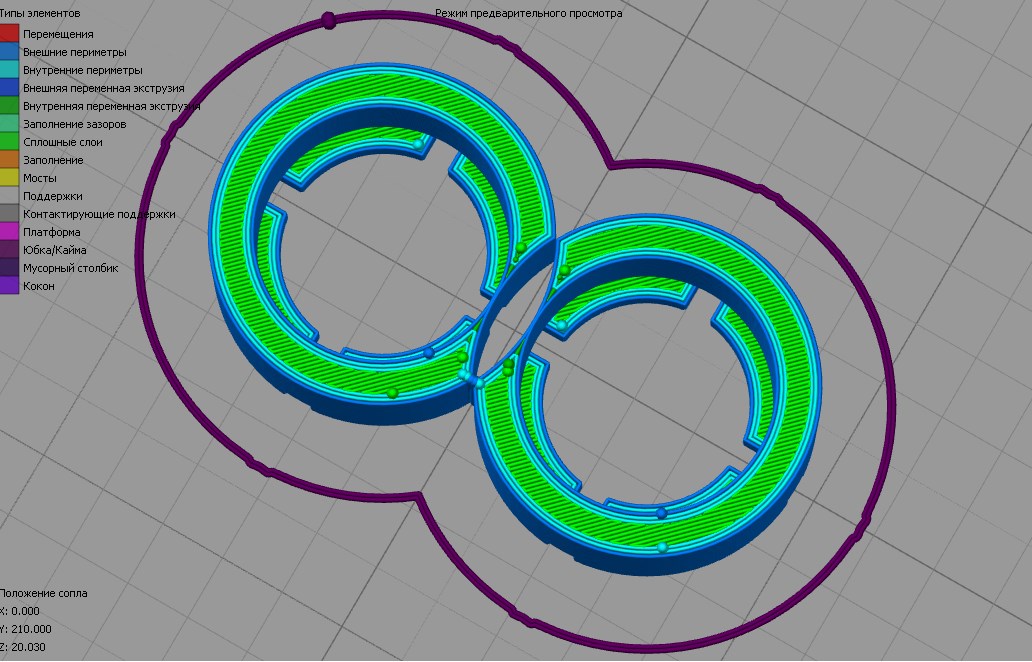Click the Юбка/Кайма legend icon

click(10, 247)
